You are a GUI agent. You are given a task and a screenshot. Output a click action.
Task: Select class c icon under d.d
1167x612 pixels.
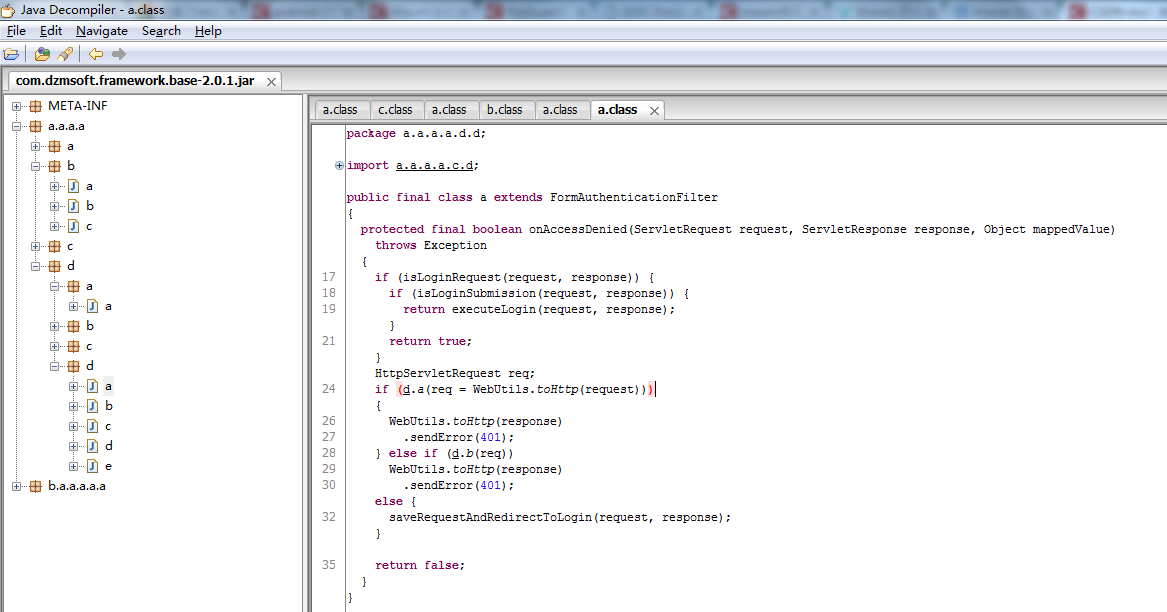(x=93, y=427)
